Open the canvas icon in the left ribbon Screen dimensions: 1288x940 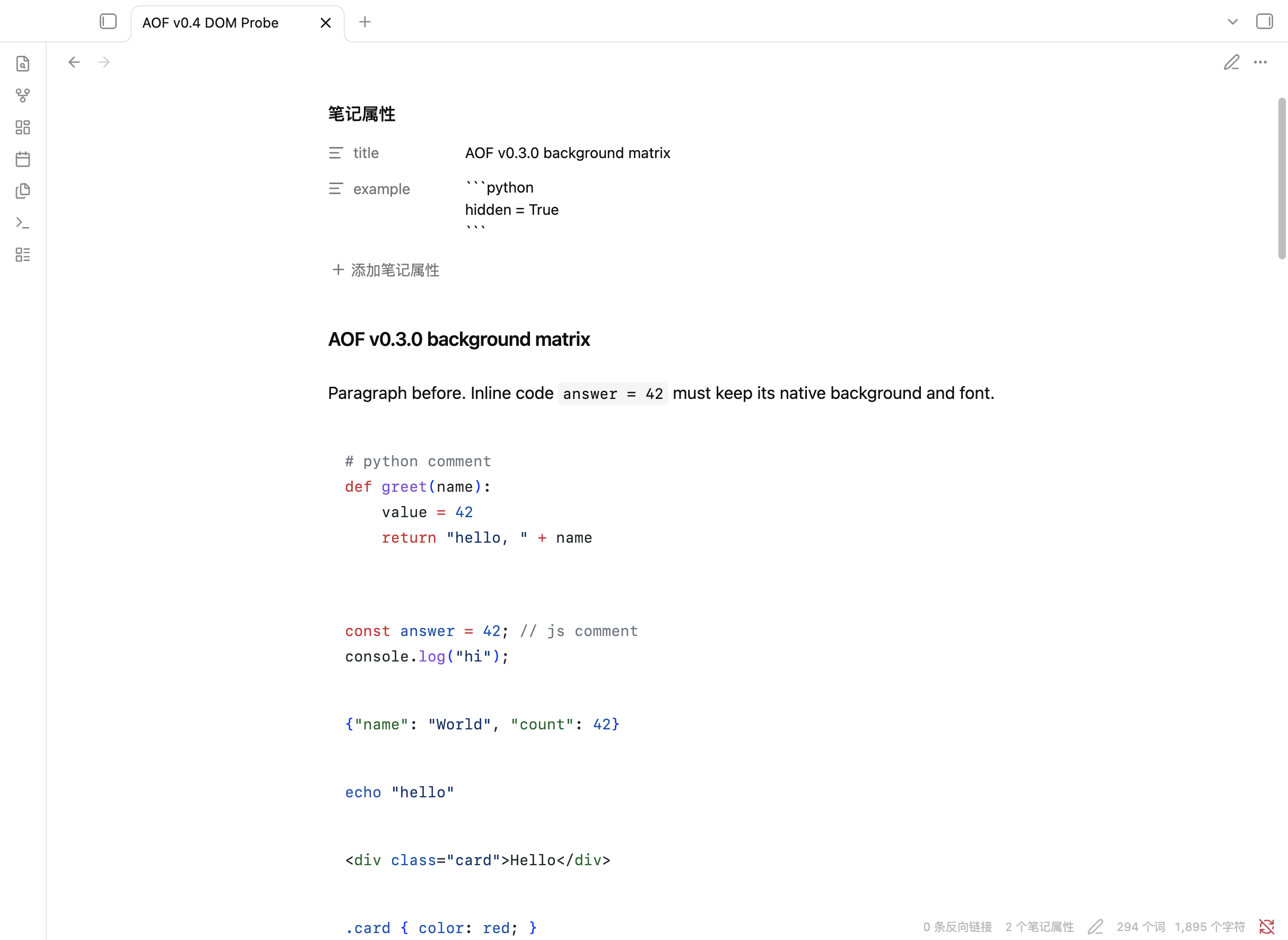click(x=23, y=127)
